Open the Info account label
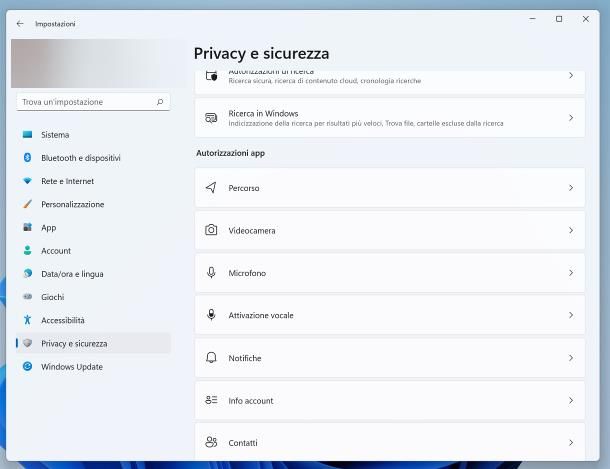Image resolution: width=610 pixels, height=469 pixels. click(251, 401)
